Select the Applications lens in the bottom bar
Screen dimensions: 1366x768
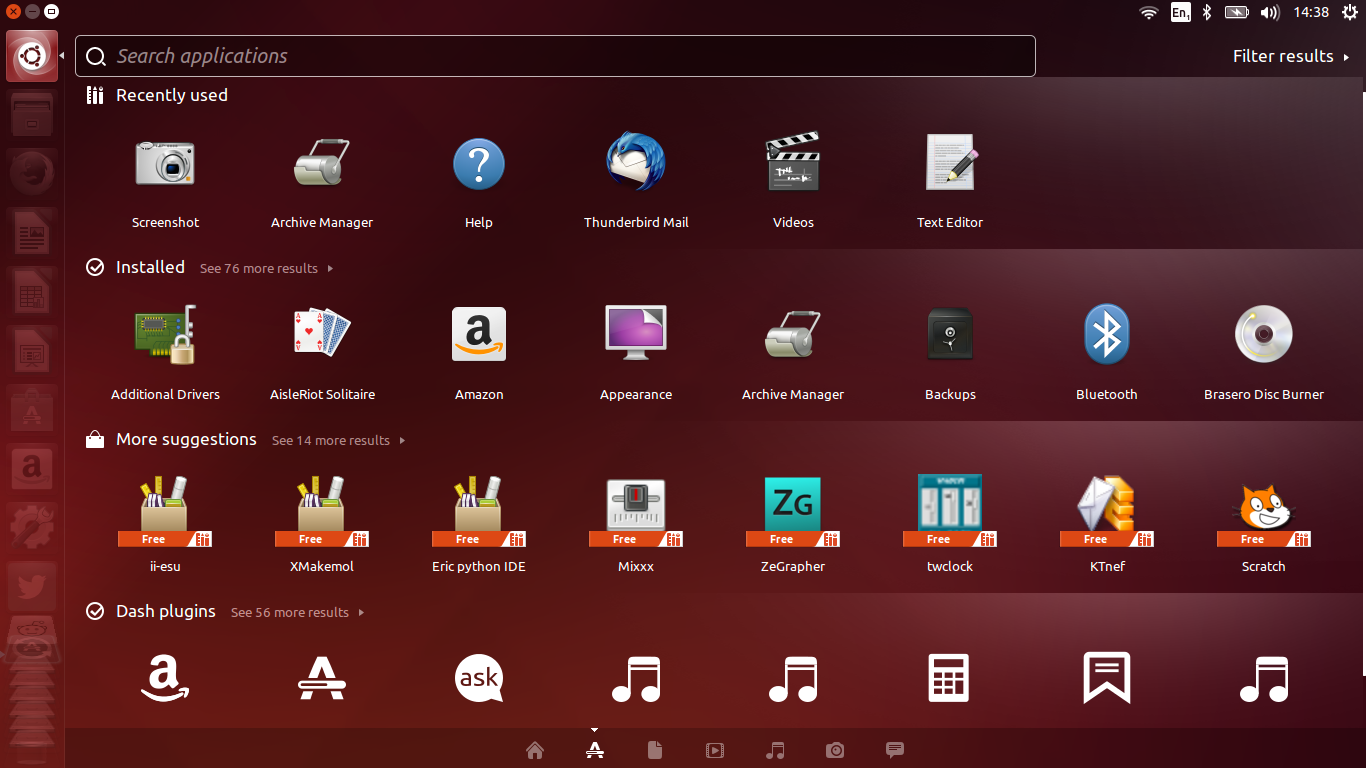(595, 750)
